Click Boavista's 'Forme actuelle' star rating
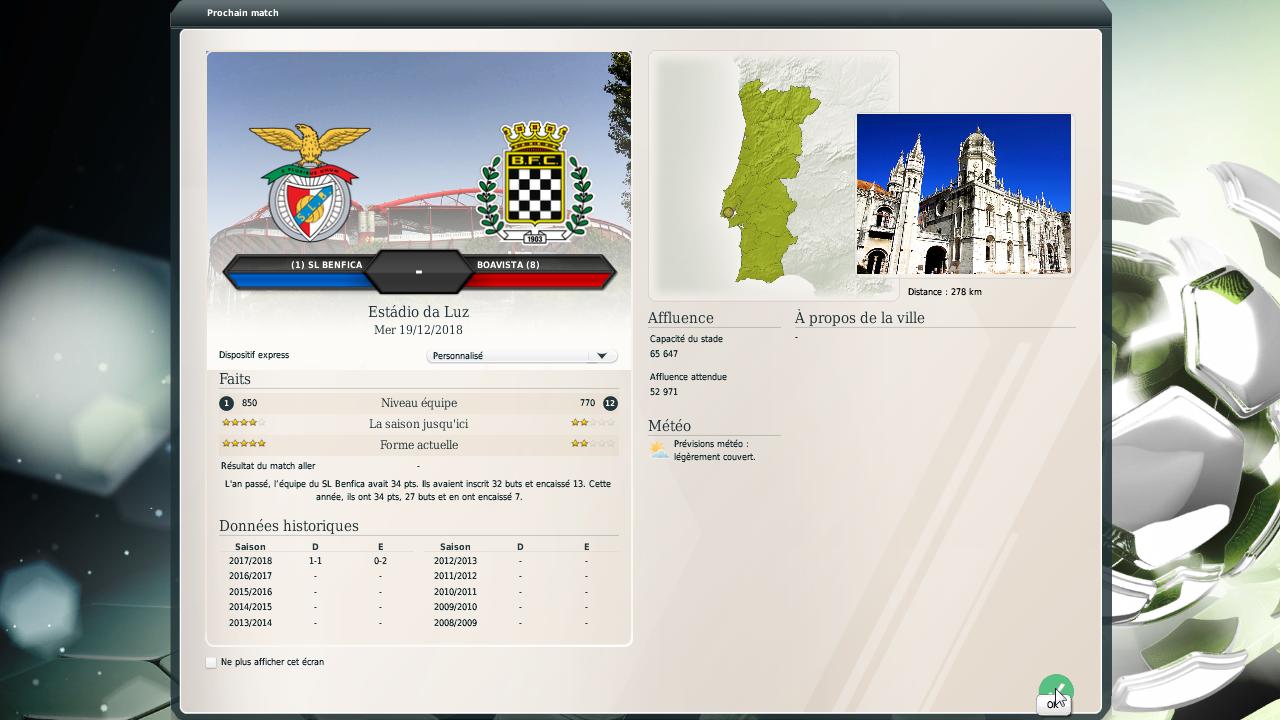1280x720 pixels. [x=593, y=443]
